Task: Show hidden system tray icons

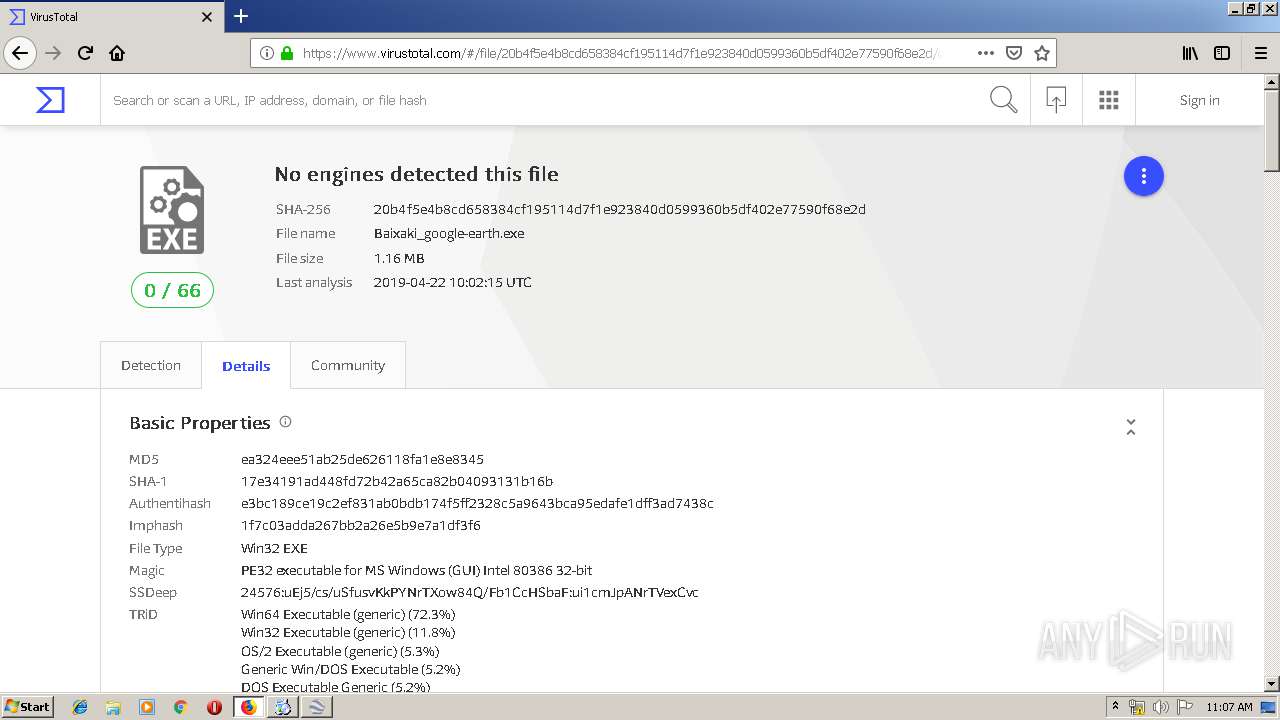Action: pyautogui.click(x=1115, y=707)
